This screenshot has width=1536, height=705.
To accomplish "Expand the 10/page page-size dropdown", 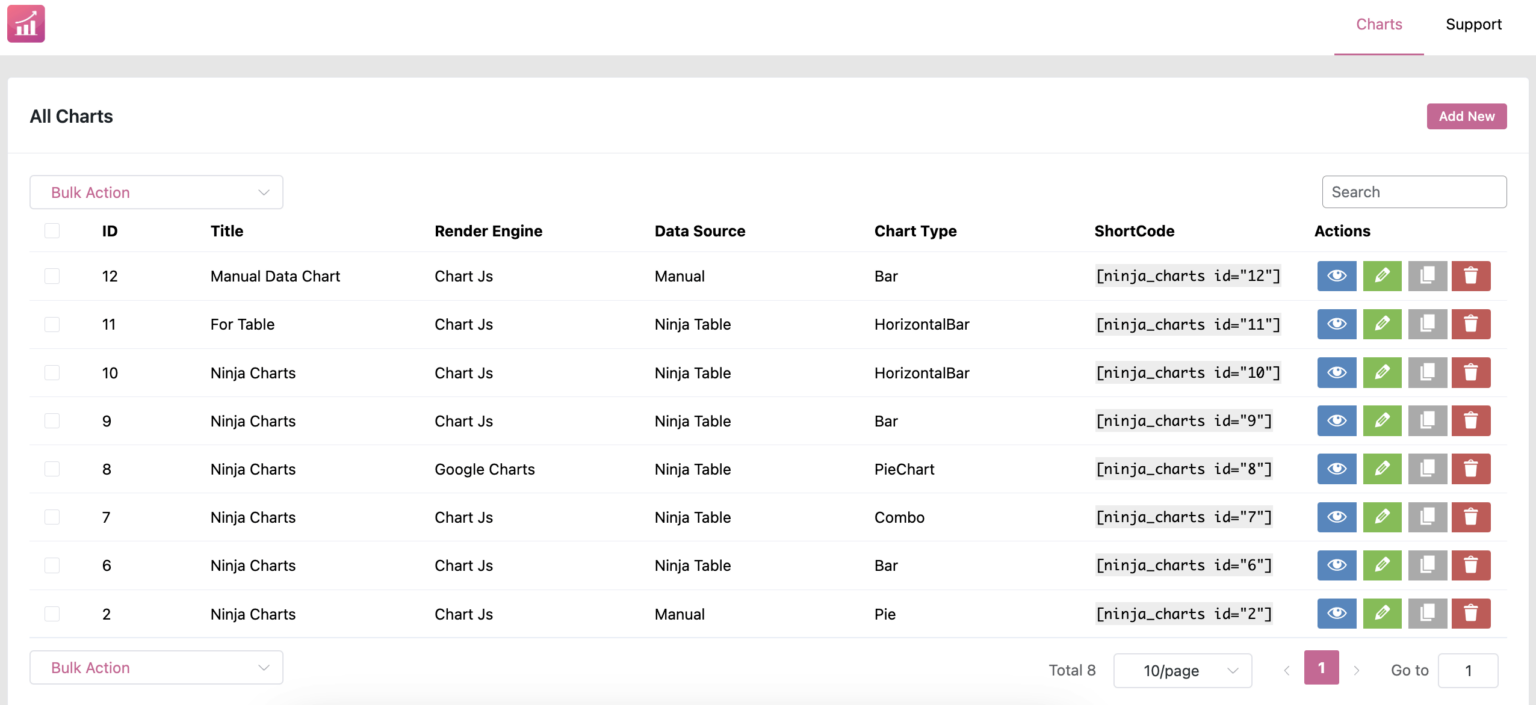I will tap(1182, 670).
